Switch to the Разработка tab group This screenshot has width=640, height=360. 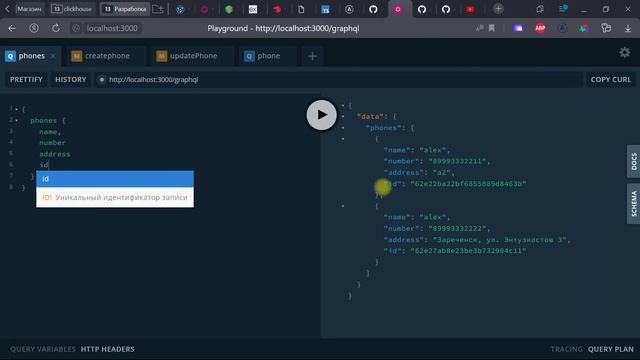(x=124, y=9)
